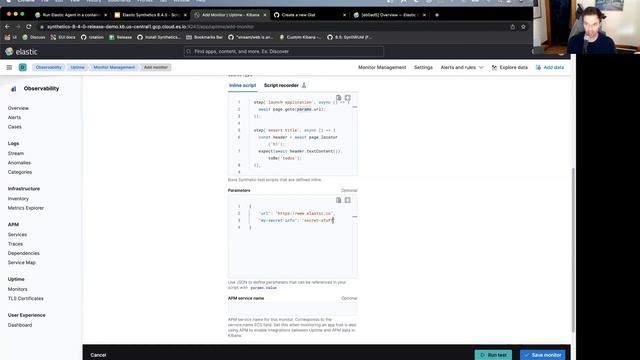Open Custom Kibana bookmark
Image resolution: width=640 pixels, height=360 pixels.
pos(300,37)
